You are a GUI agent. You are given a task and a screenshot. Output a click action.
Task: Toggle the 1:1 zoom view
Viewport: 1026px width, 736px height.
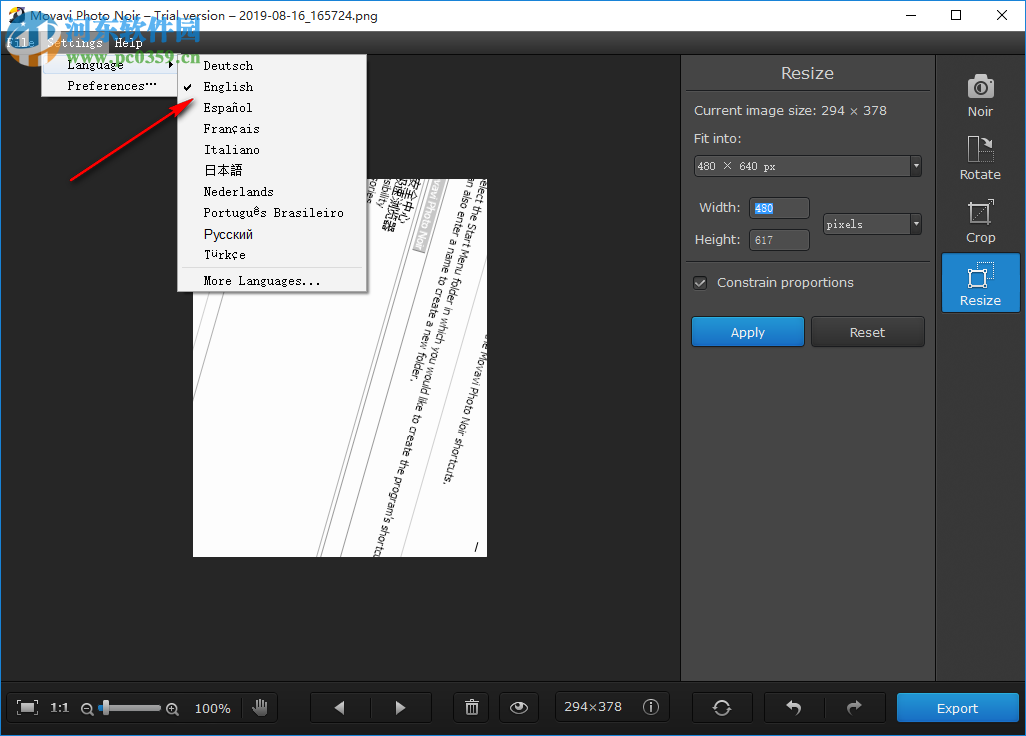click(x=48, y=707)
